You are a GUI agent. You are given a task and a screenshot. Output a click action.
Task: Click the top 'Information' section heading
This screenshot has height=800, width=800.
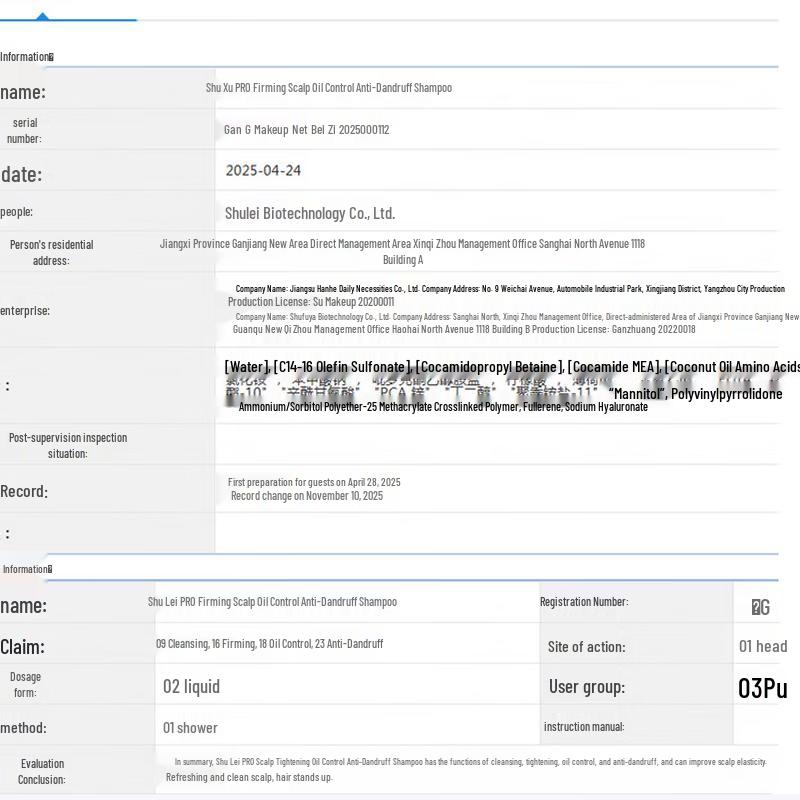point(27,57)
